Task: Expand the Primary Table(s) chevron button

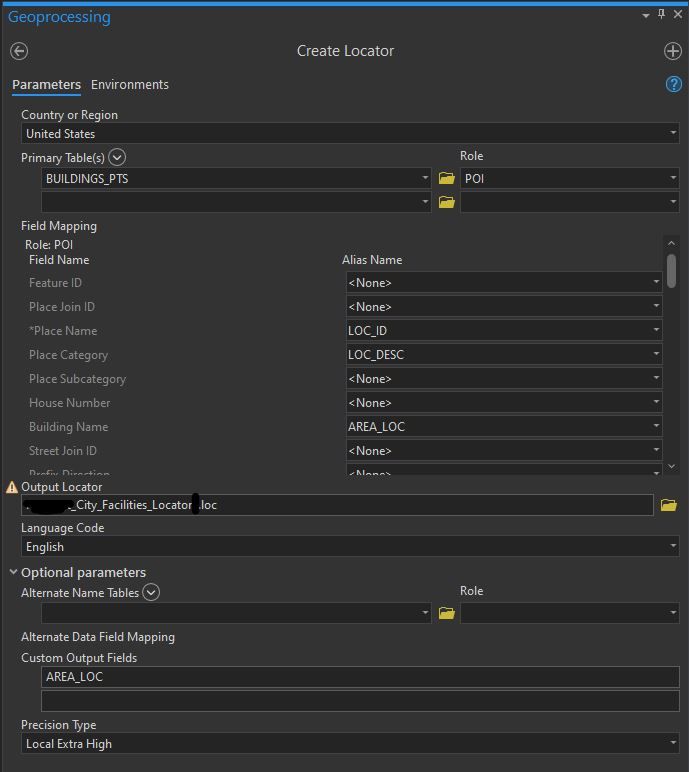Action: [x=117, y=157]
